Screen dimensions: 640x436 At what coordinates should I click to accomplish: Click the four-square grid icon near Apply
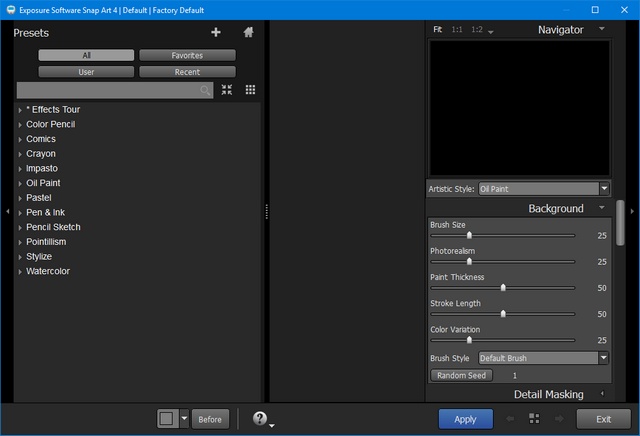tap(534, 419)
